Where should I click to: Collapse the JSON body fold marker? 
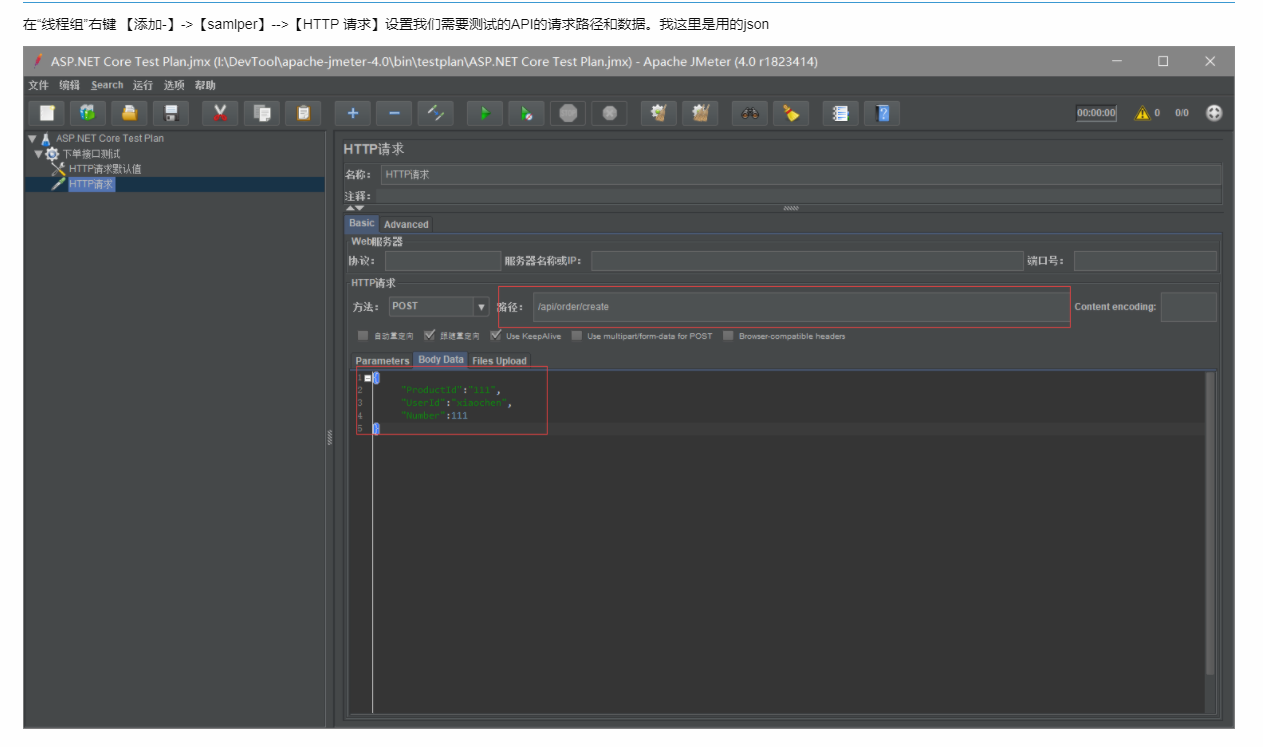368,378
